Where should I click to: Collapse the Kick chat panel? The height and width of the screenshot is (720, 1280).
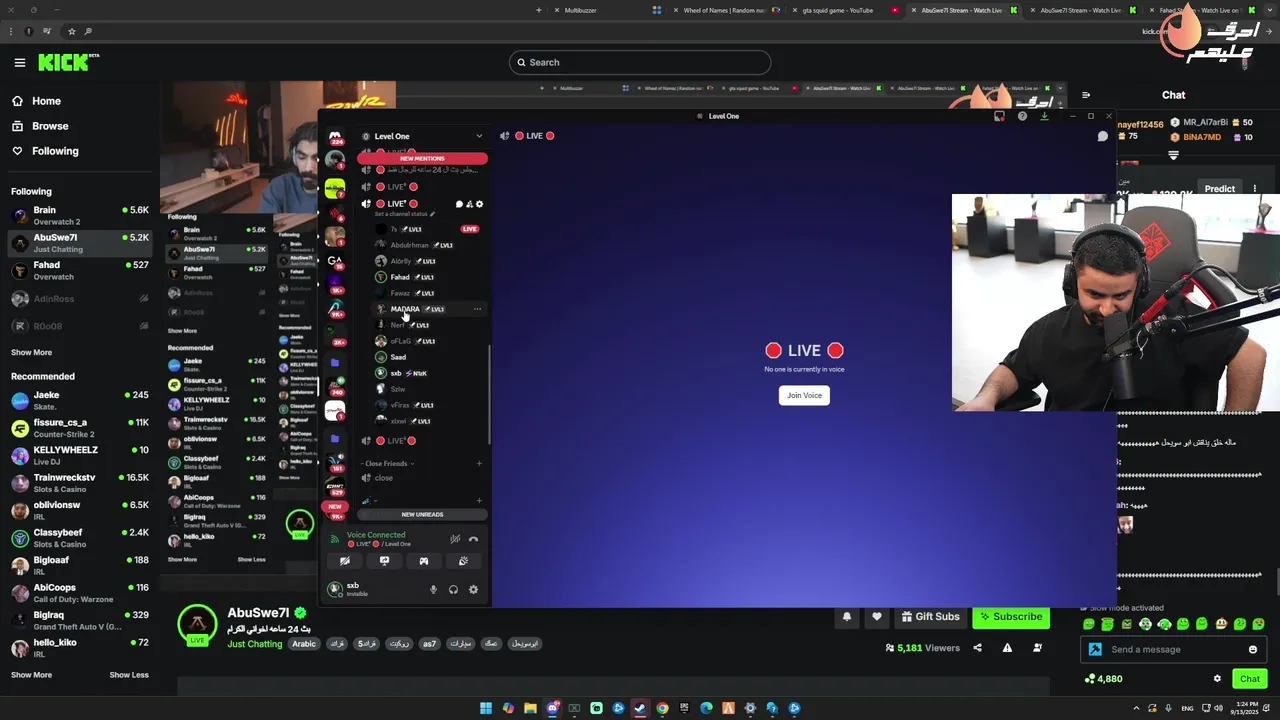[x=1086, y=95]
